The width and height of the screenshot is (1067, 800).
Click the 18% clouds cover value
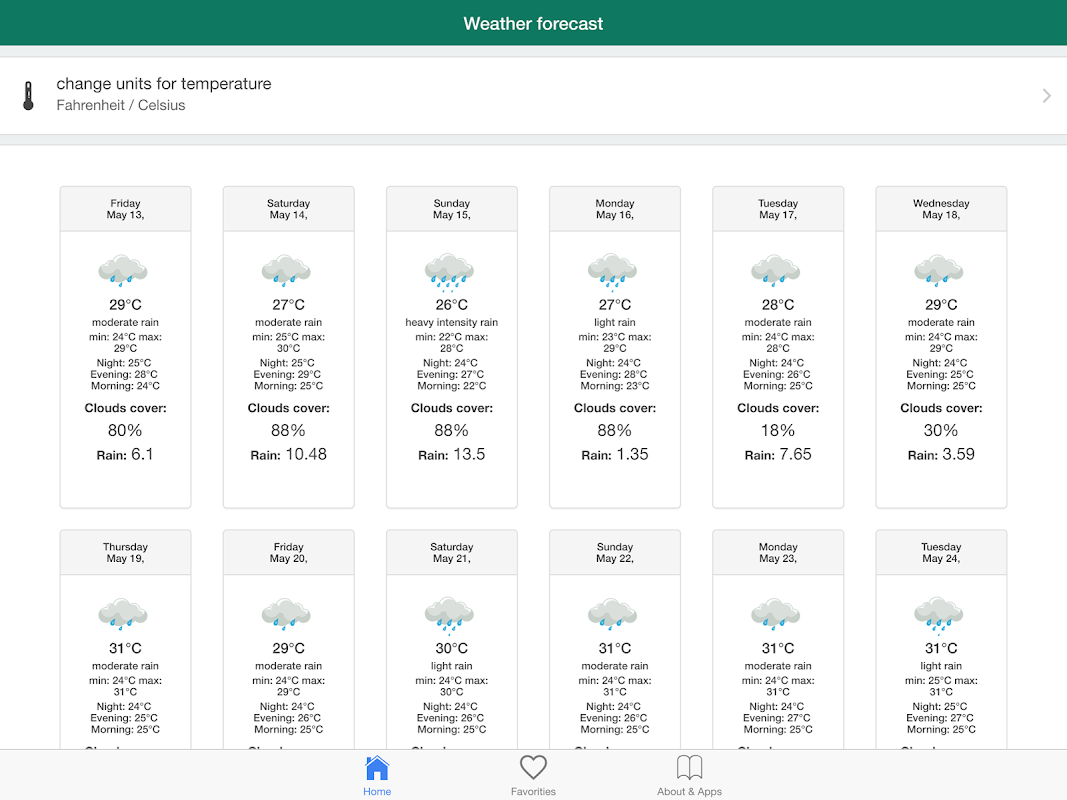coord(778,431)
